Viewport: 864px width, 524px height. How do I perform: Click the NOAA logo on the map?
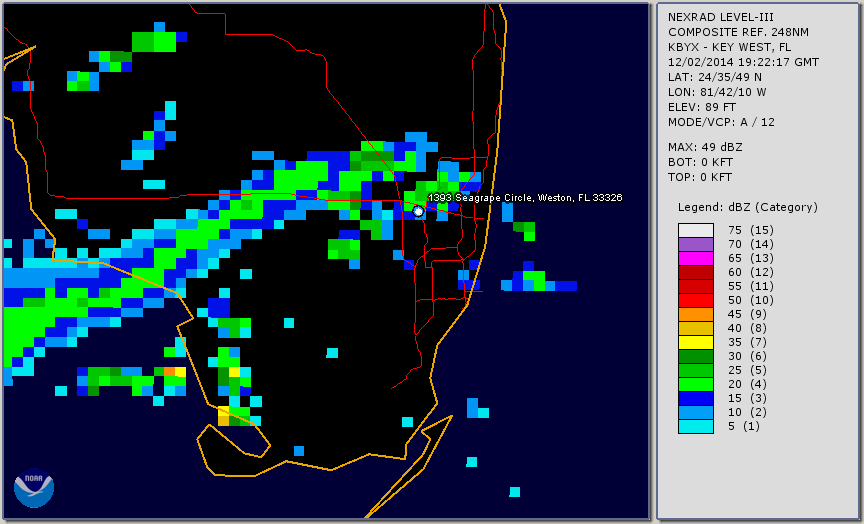click(34, 488)
